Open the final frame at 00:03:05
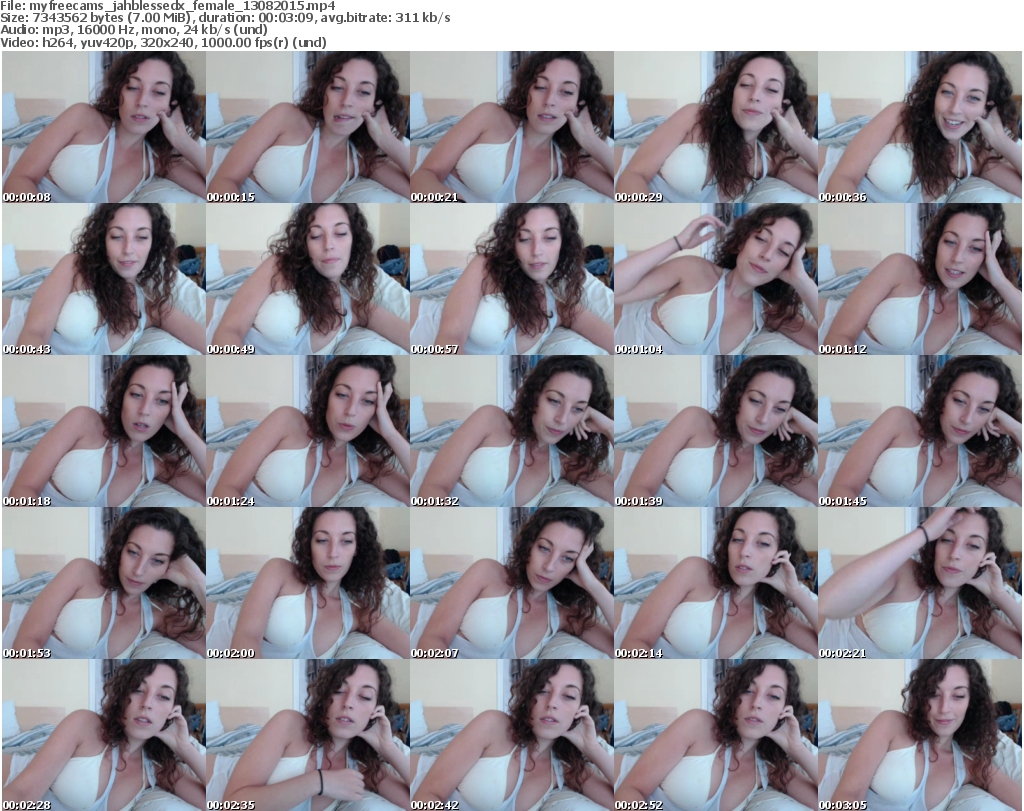This screenshot has height=811, width=1024. pyautogui.click(x=919, y=735)
